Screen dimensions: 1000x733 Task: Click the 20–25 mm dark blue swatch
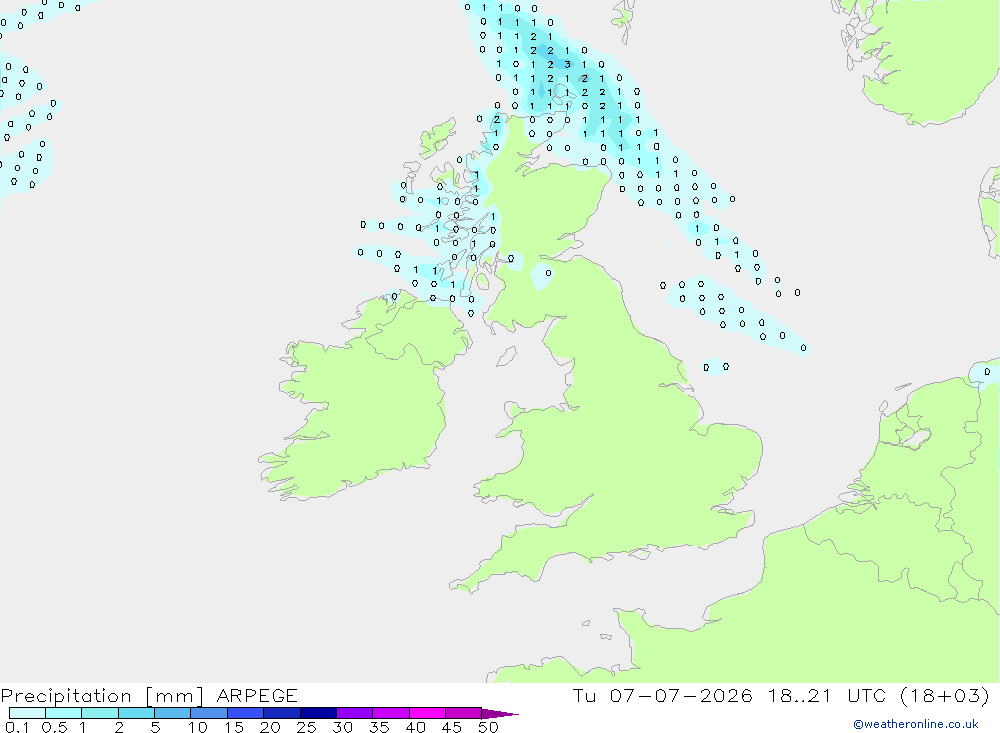[282, 713]
